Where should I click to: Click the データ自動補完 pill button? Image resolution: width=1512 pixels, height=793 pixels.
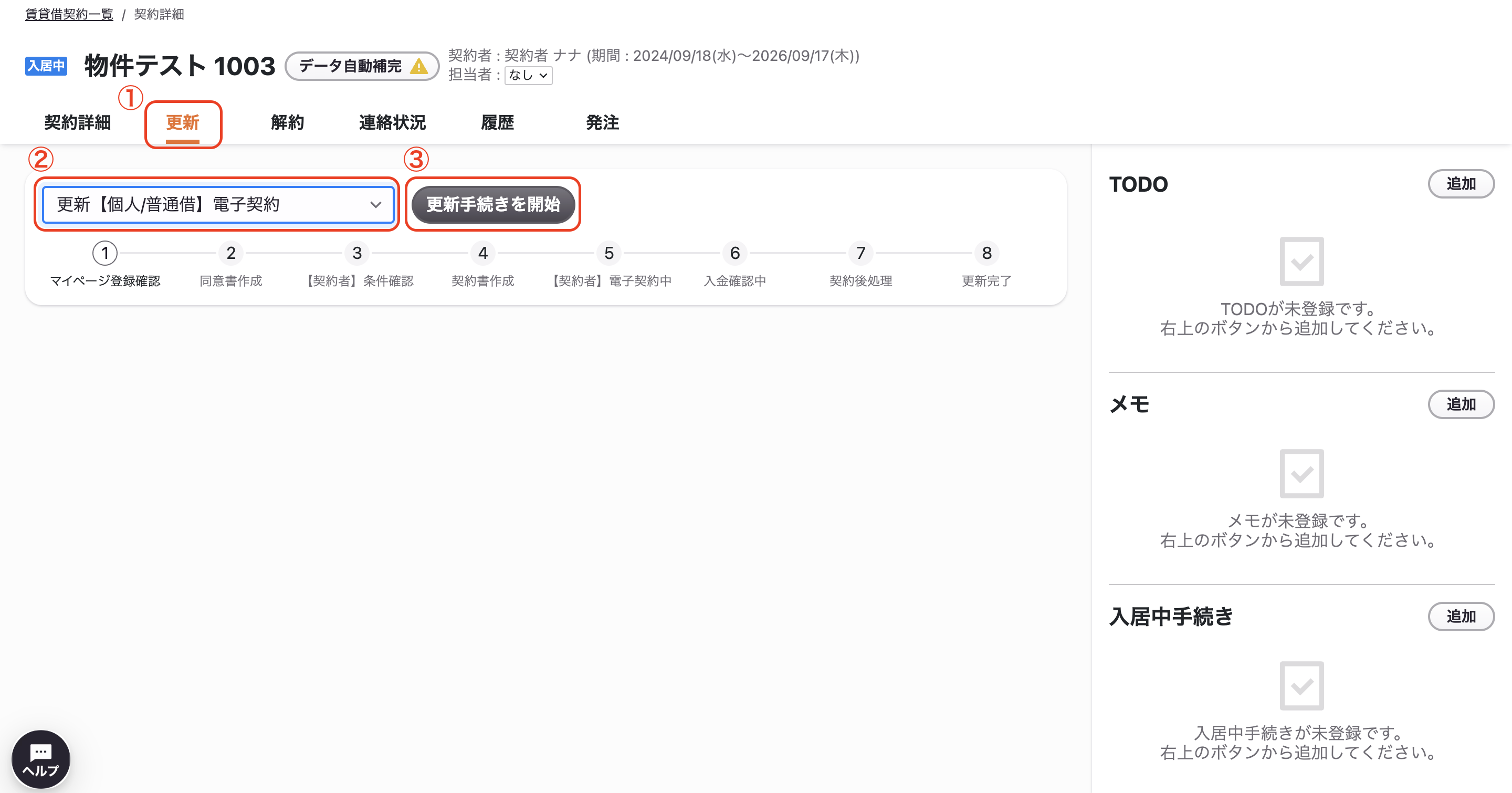pos(362,66)
